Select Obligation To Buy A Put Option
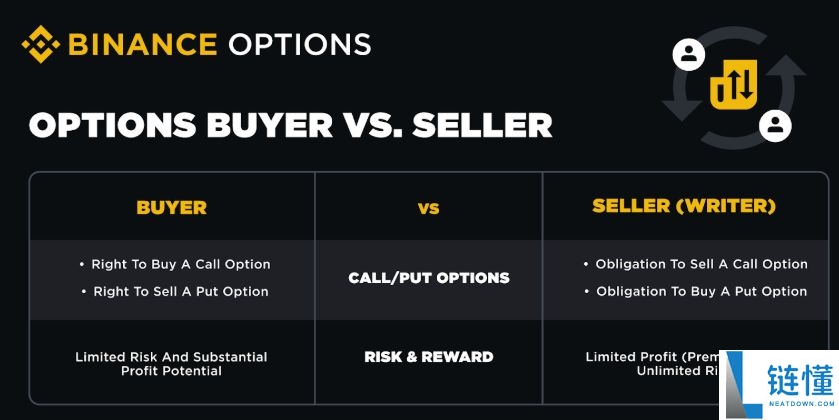The image size is (839, 420). pyautogui.click(x=701, y=292)
